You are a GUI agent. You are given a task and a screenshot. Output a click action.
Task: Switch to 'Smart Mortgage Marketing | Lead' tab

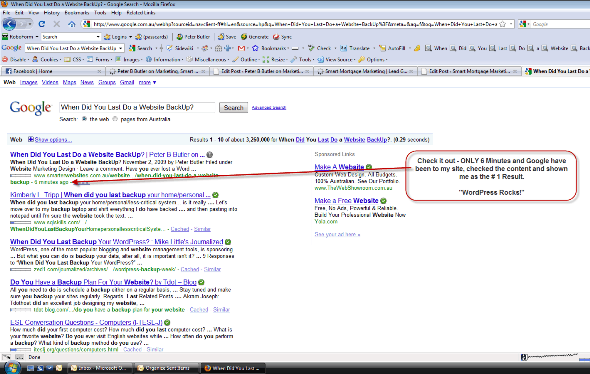[x=365, y=71]
